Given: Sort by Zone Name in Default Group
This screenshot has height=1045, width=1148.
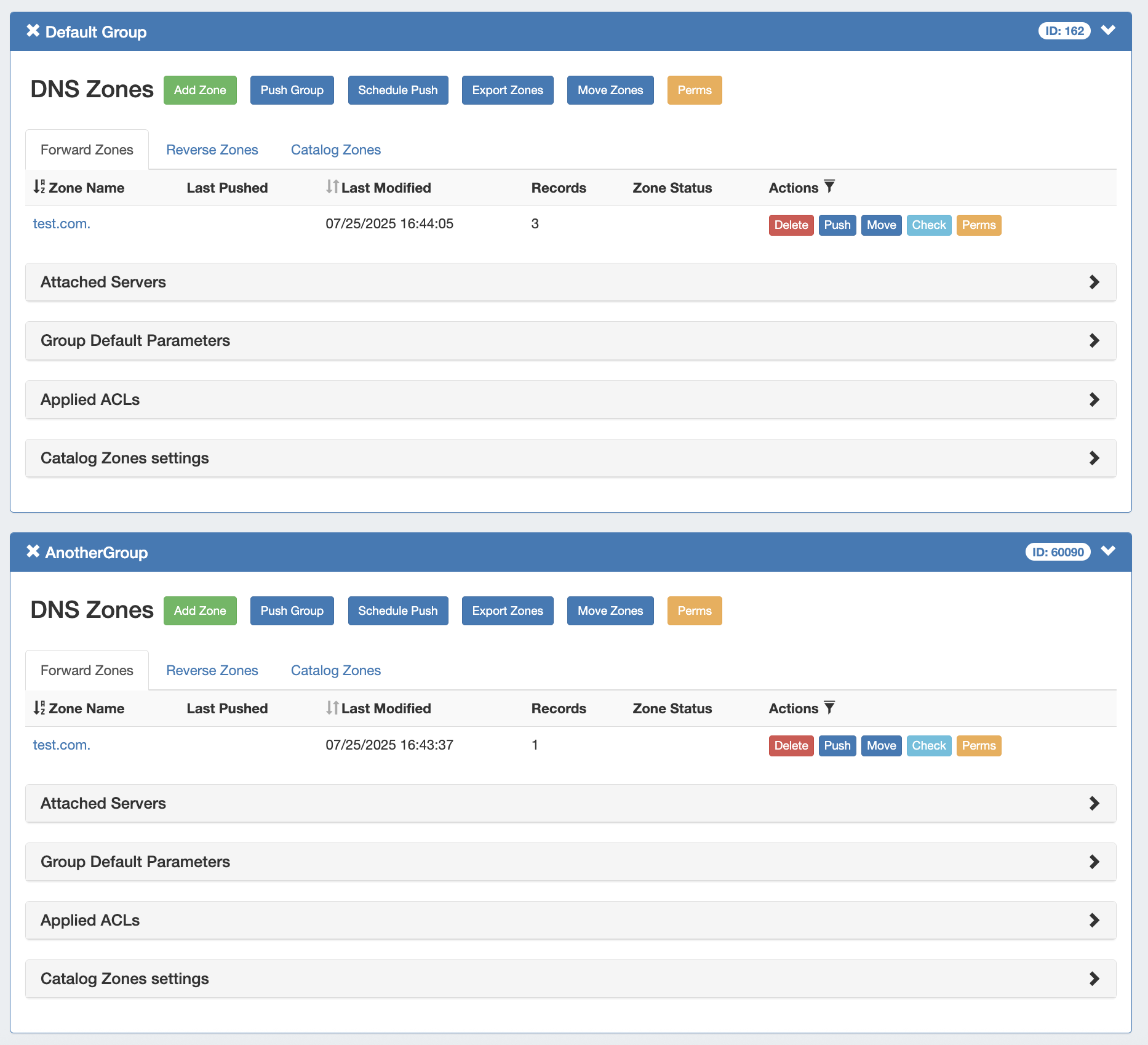Looking at the screenshot, I should [x=39, y=187].
